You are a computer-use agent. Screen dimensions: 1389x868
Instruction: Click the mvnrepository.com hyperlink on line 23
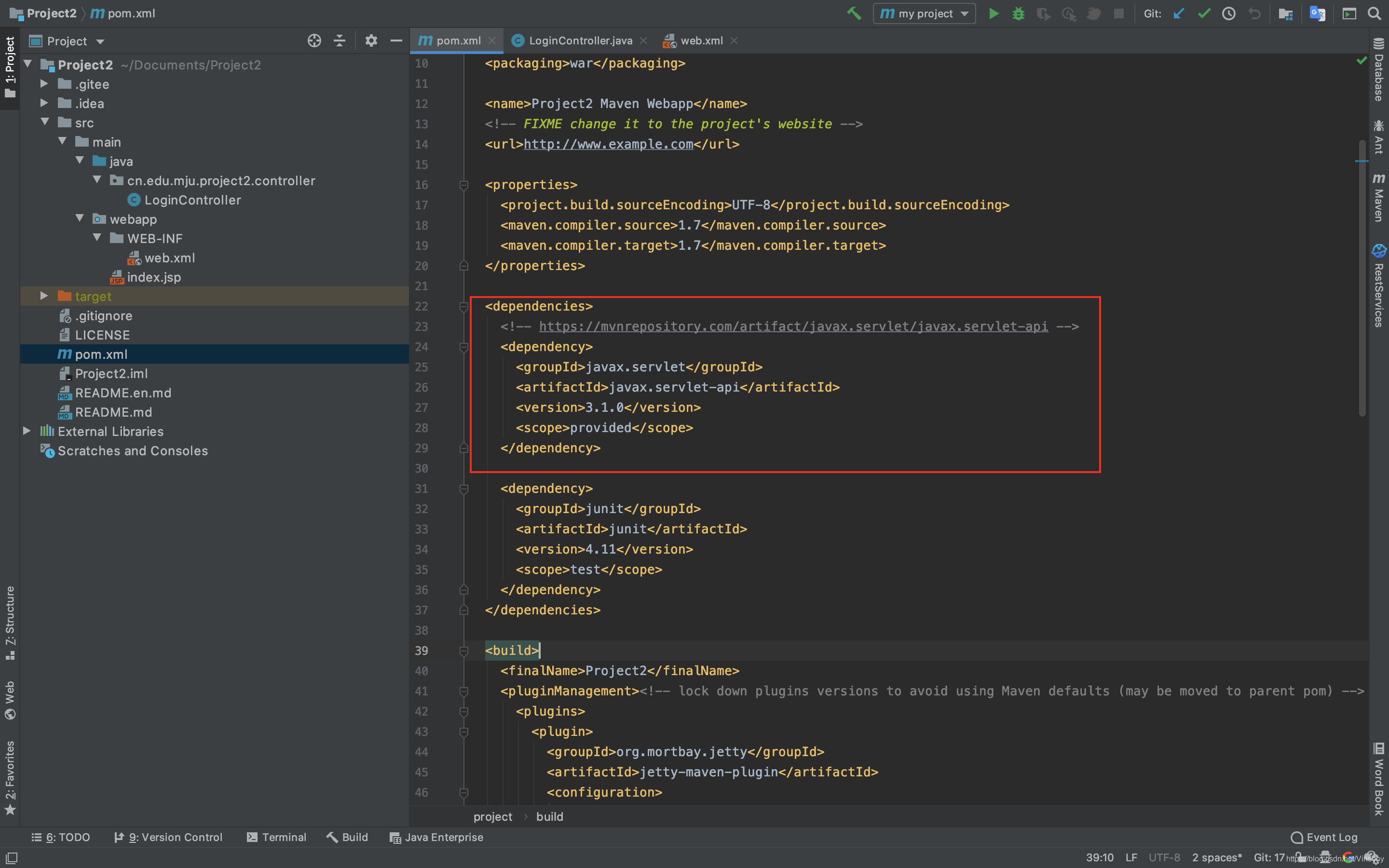coord(793,326)
